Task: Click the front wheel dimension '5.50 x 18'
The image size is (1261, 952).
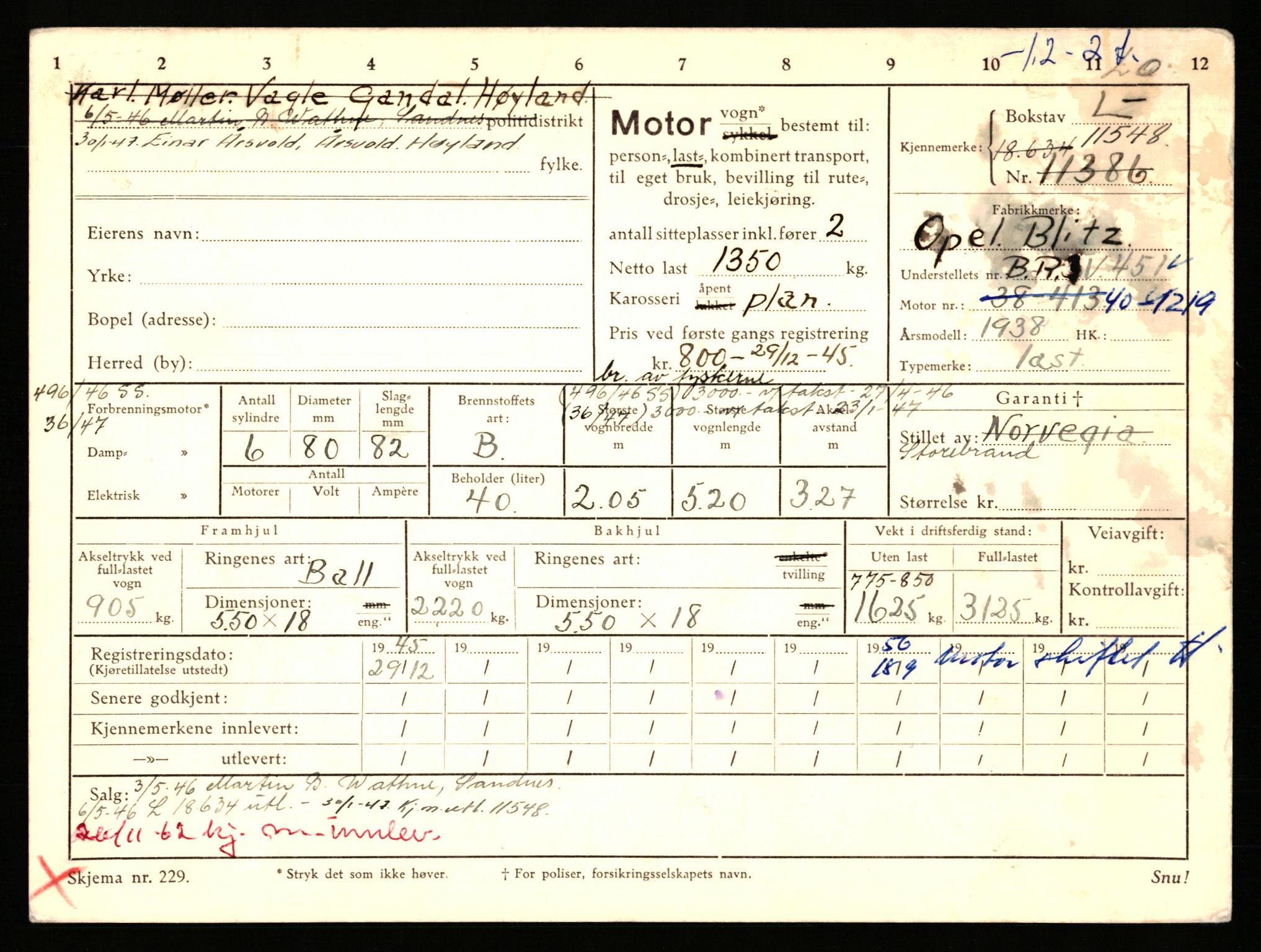Action: click(x=260, y=621)
